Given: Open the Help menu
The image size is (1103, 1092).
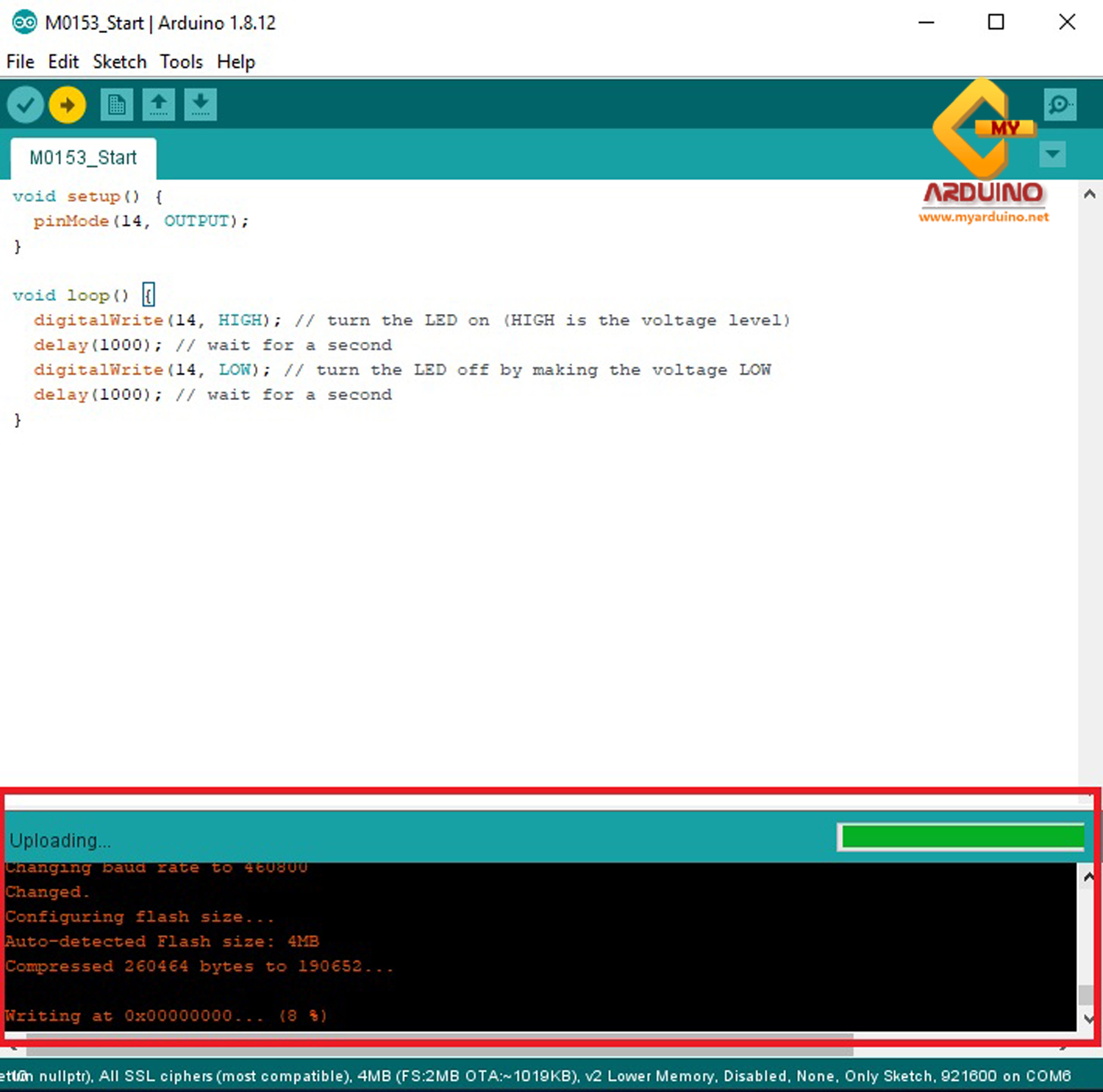Looking at the screenshot, I should (235, 62).
